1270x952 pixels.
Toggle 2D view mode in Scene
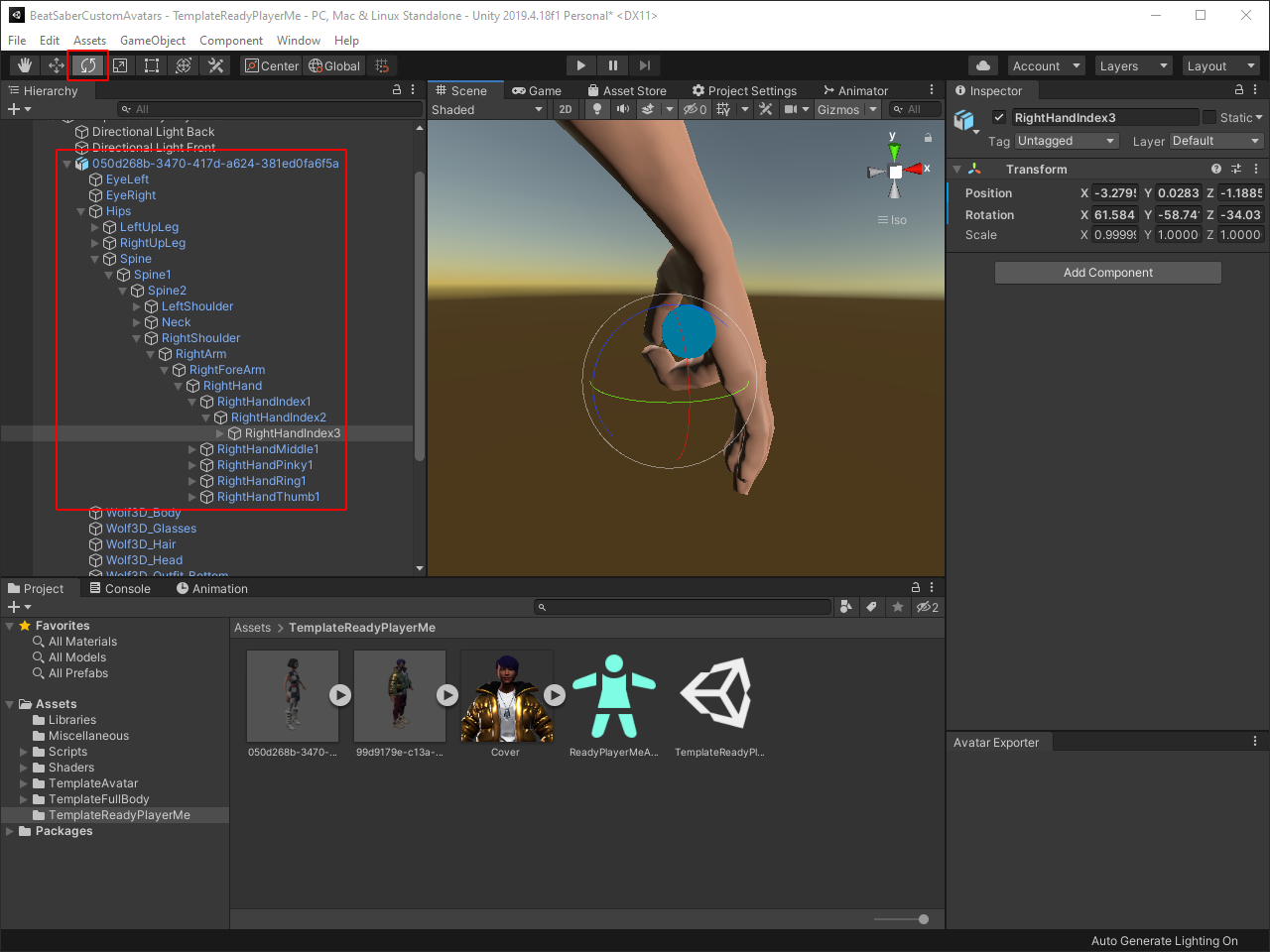(x=566, y=109)
